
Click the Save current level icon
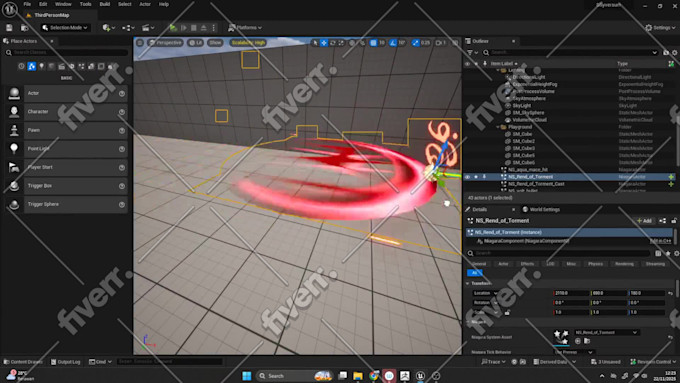point(10,28)
